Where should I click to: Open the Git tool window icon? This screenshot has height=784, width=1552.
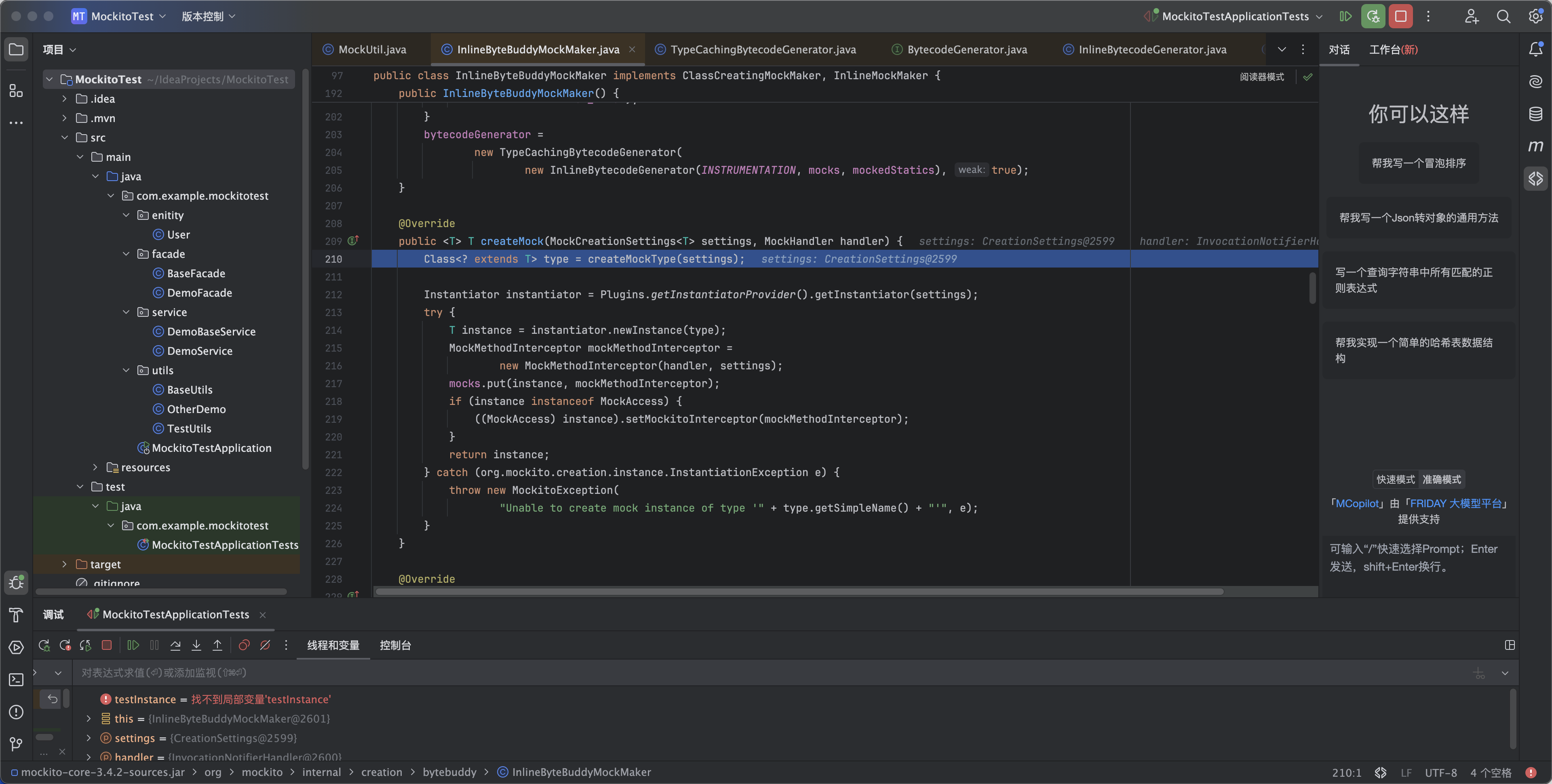pyautogui.click(x=16, y=744)
